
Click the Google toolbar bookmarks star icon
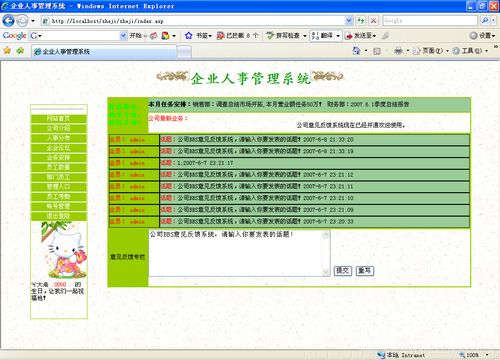coord(189,35)
